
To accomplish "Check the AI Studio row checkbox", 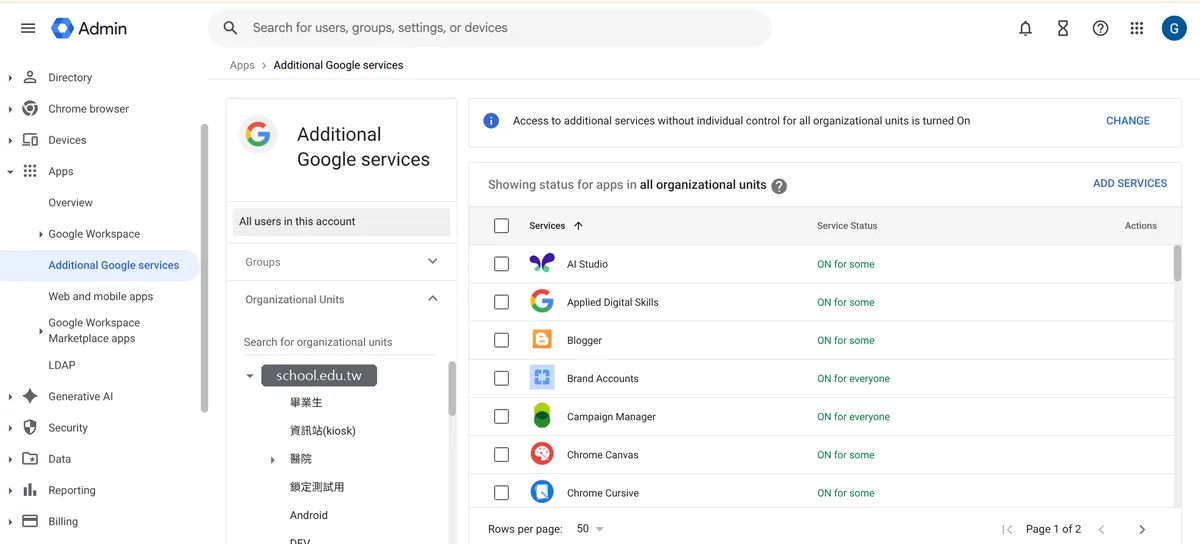I will (x=502, y=264).
